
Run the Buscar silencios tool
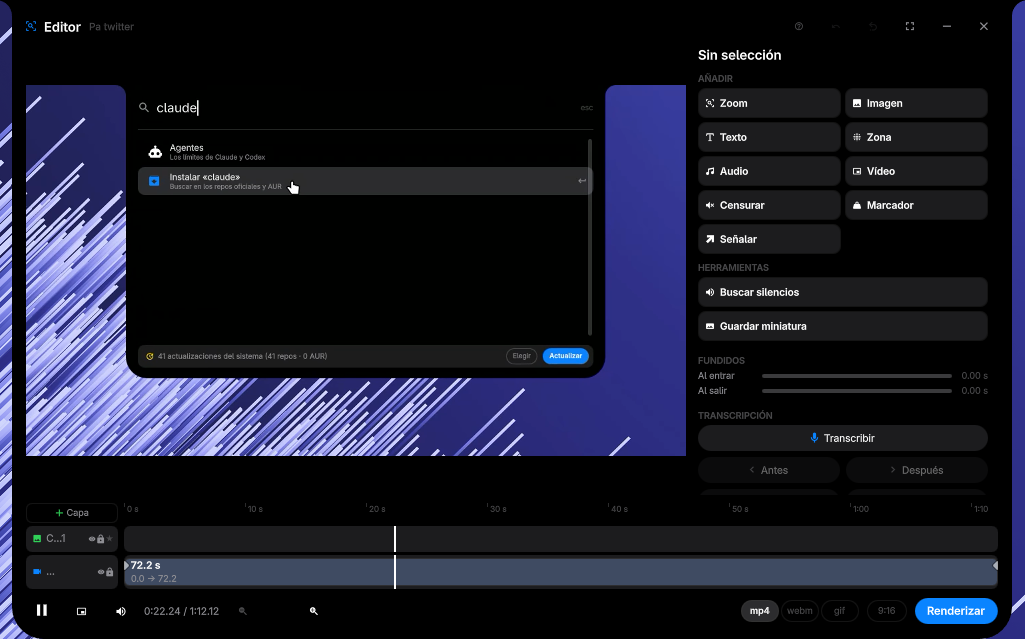[x=843, y=292]
